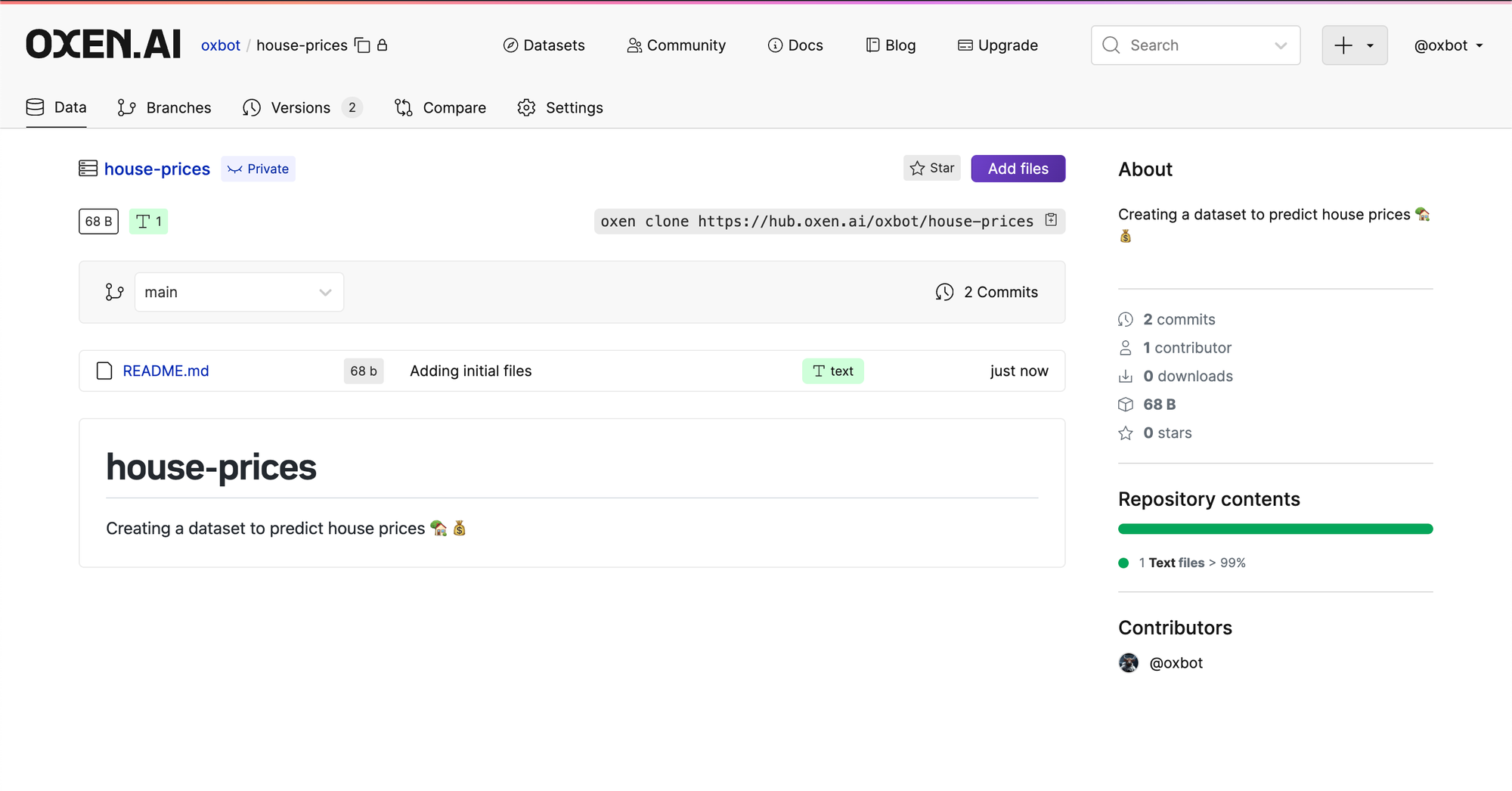Click the clock icon beside 2 commits in About
The width and height of the screenshot is (1512, 791).
(x=1126, y=319)
